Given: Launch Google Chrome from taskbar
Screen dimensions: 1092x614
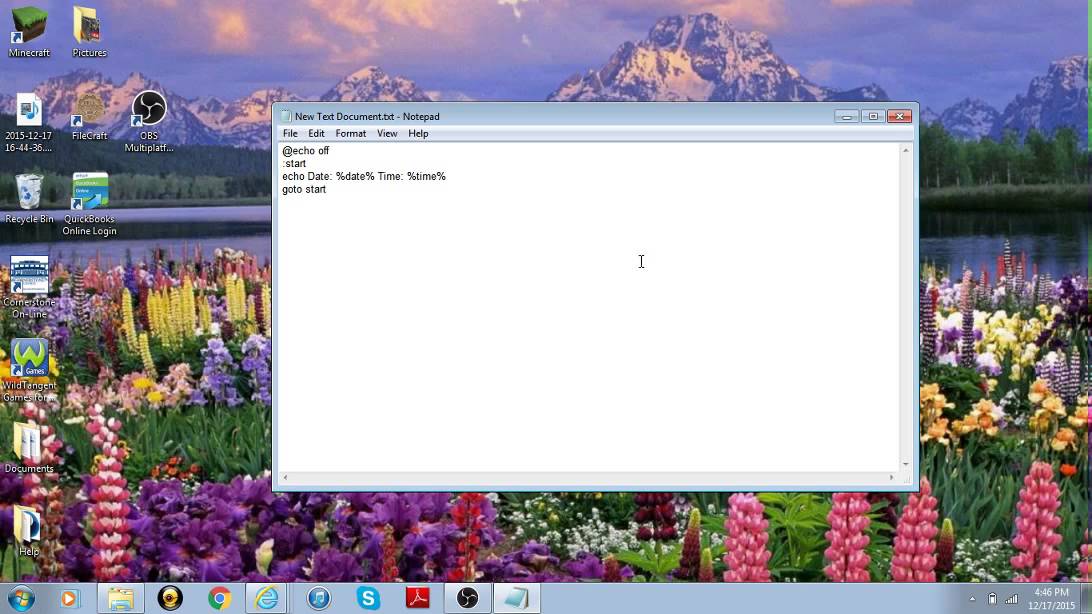Looking at the screenshot, I should coord(219,599).
